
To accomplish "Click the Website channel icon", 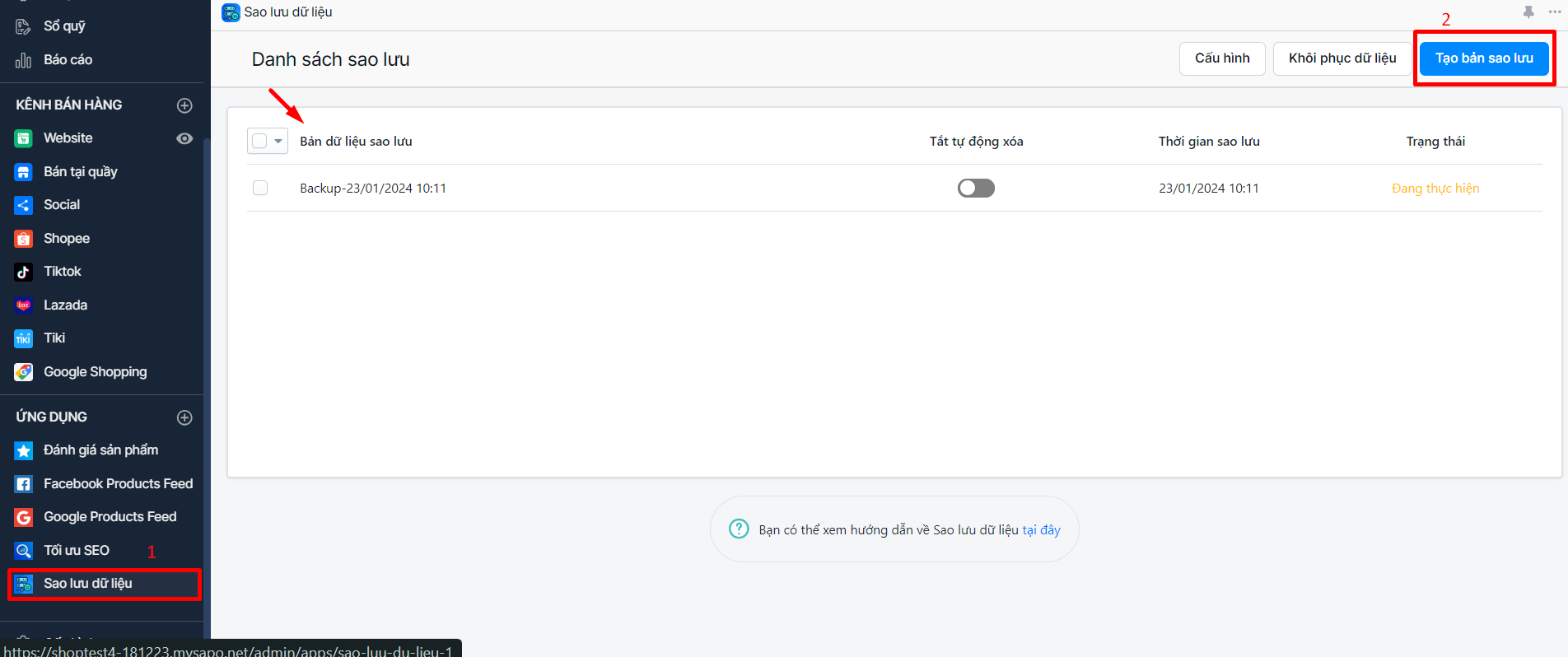I will [23, 138].
